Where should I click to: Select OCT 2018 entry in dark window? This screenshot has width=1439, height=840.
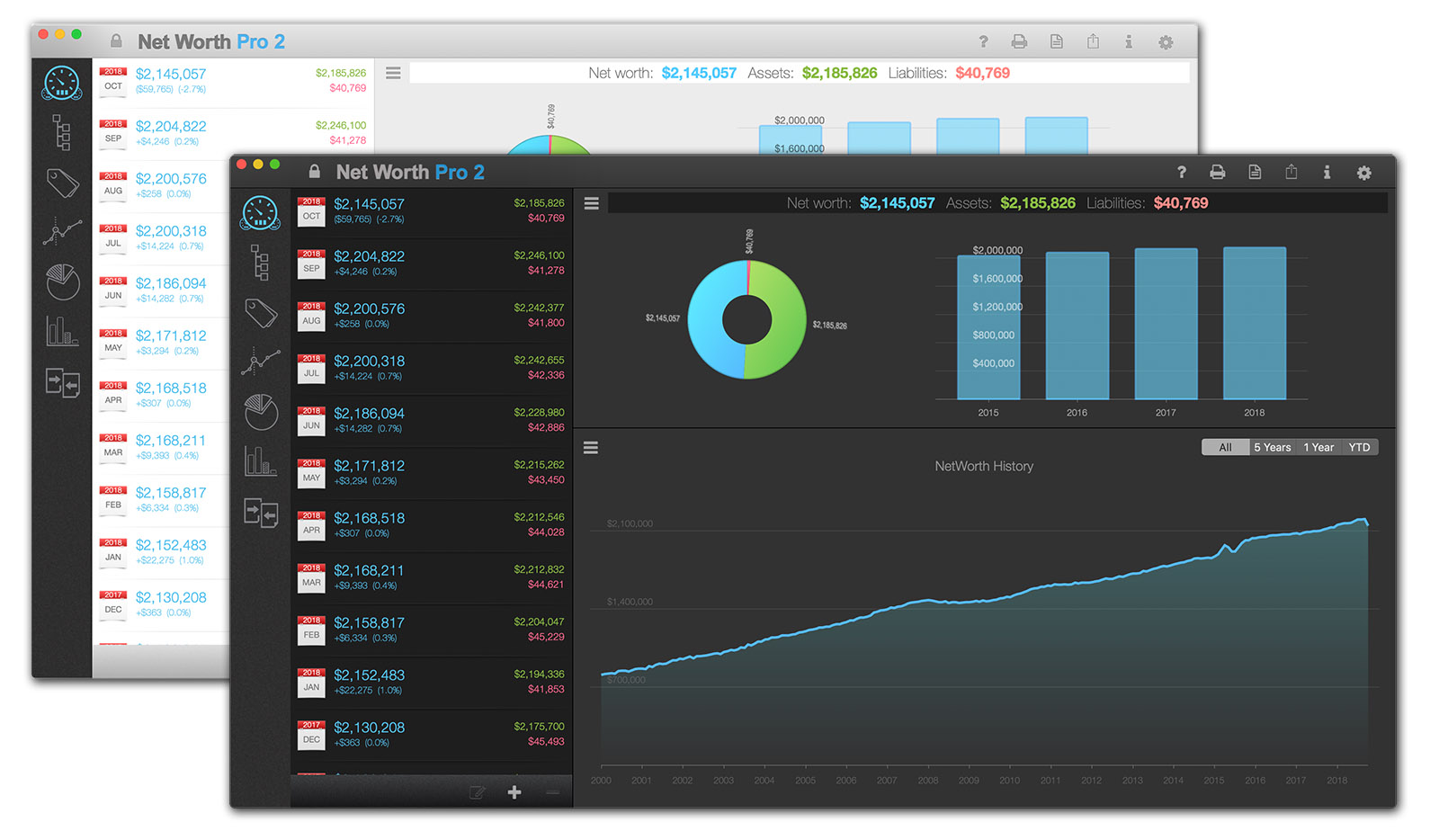click(x=432, y=211)
